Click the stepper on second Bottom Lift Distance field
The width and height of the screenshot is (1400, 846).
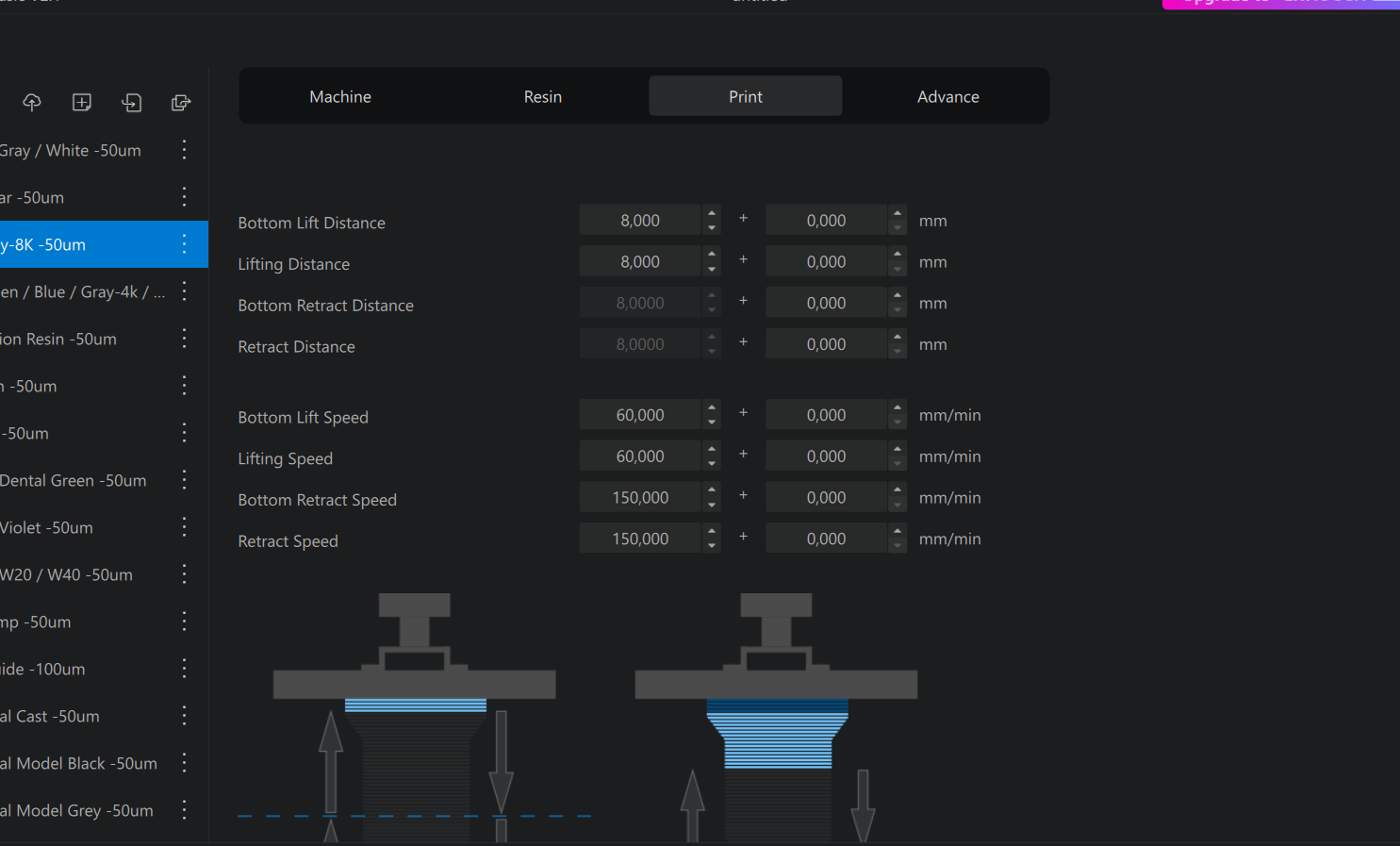click(898, 221)
